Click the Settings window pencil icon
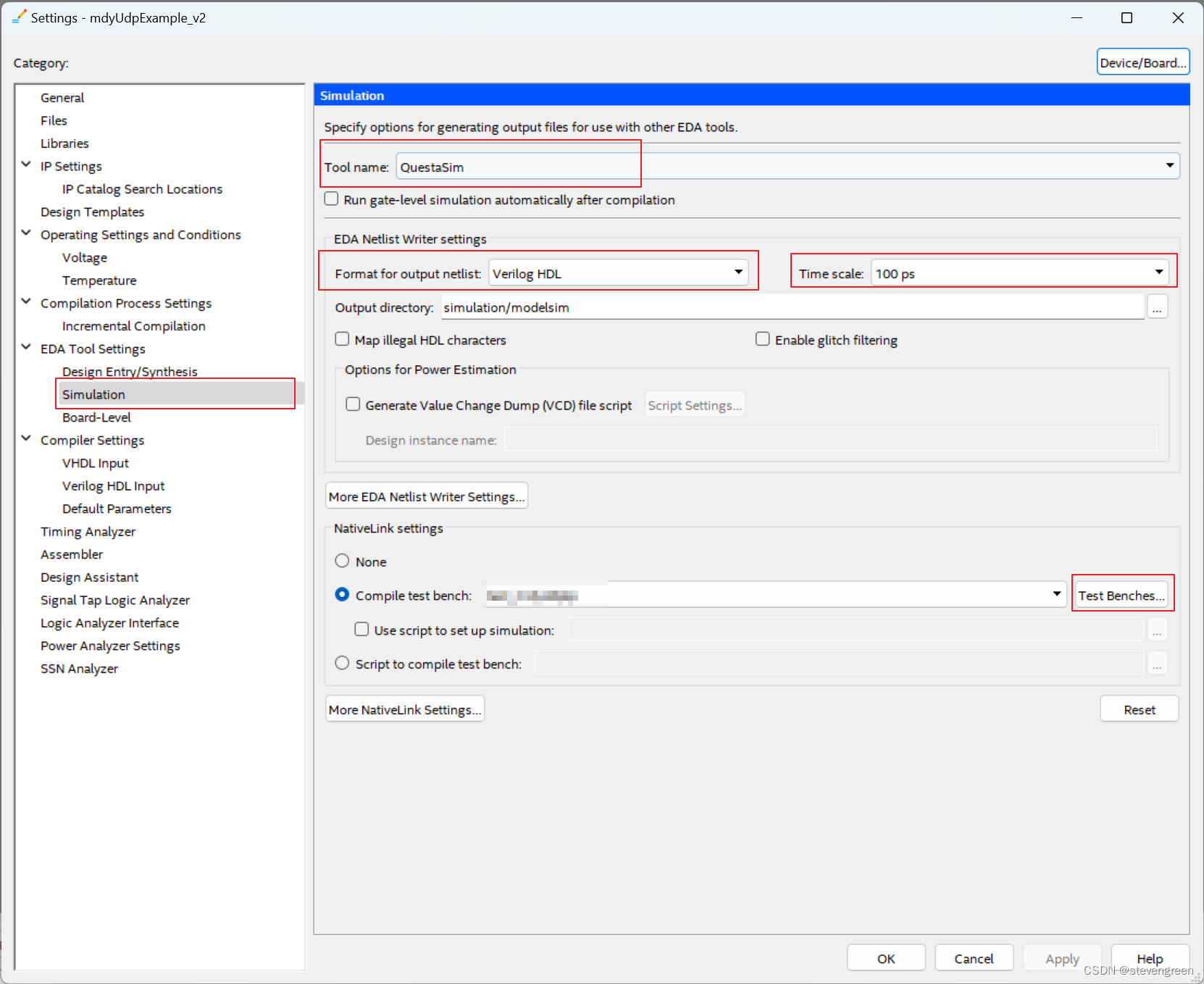This screenshot has width=1204, height=984. point(19,17)
